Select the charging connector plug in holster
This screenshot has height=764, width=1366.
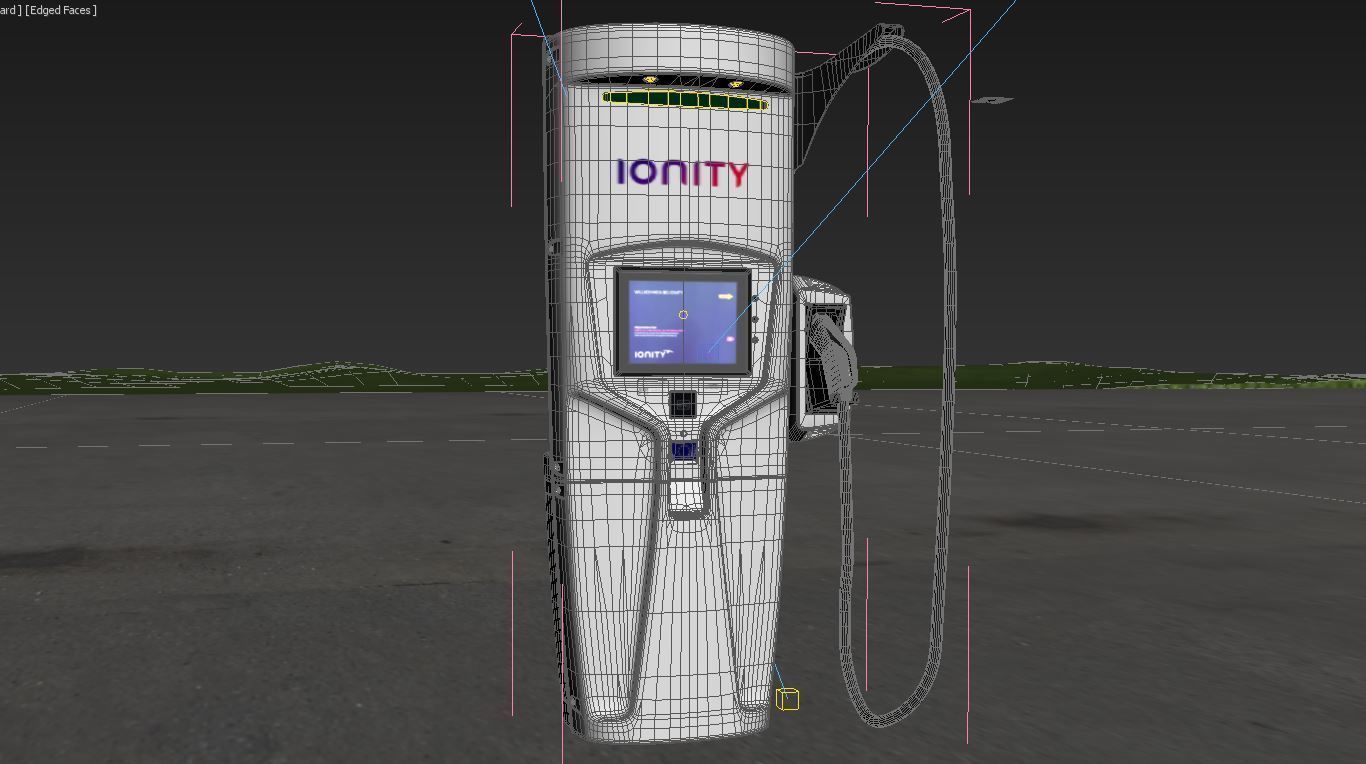click(x=832, y=360)
